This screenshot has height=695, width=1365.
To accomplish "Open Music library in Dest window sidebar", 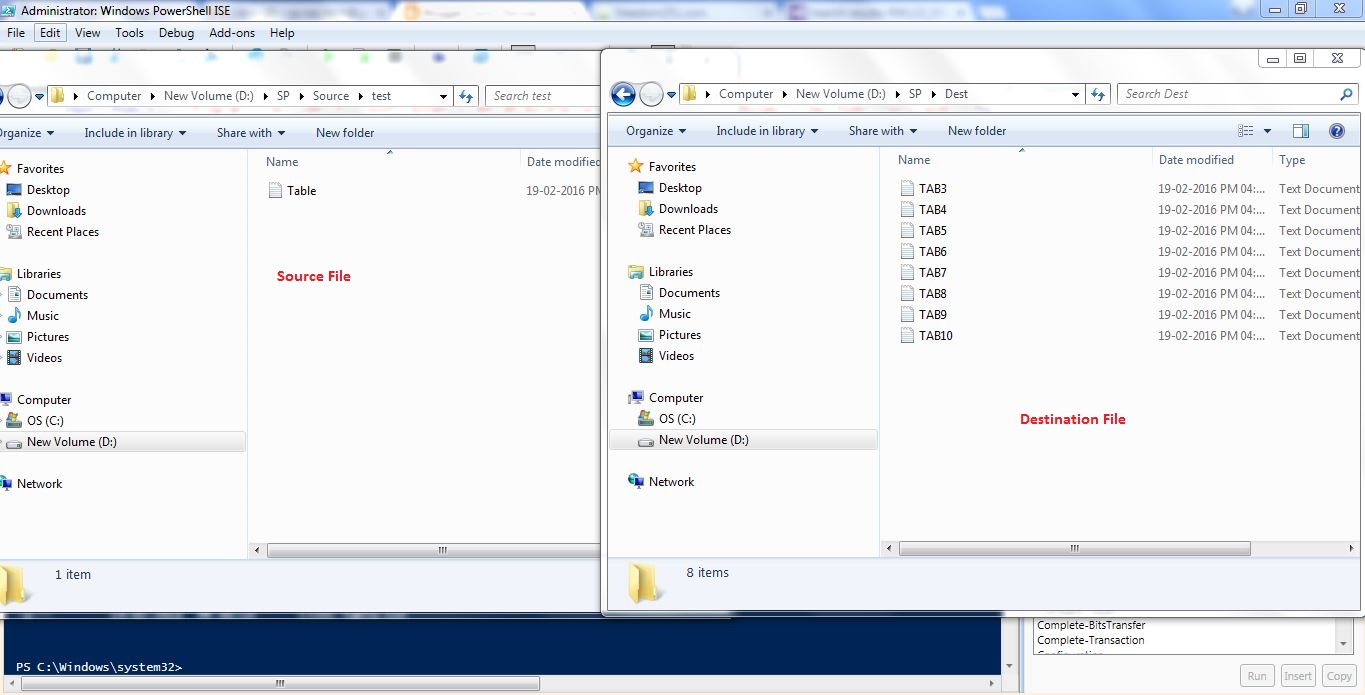I will tap(665, 314).
